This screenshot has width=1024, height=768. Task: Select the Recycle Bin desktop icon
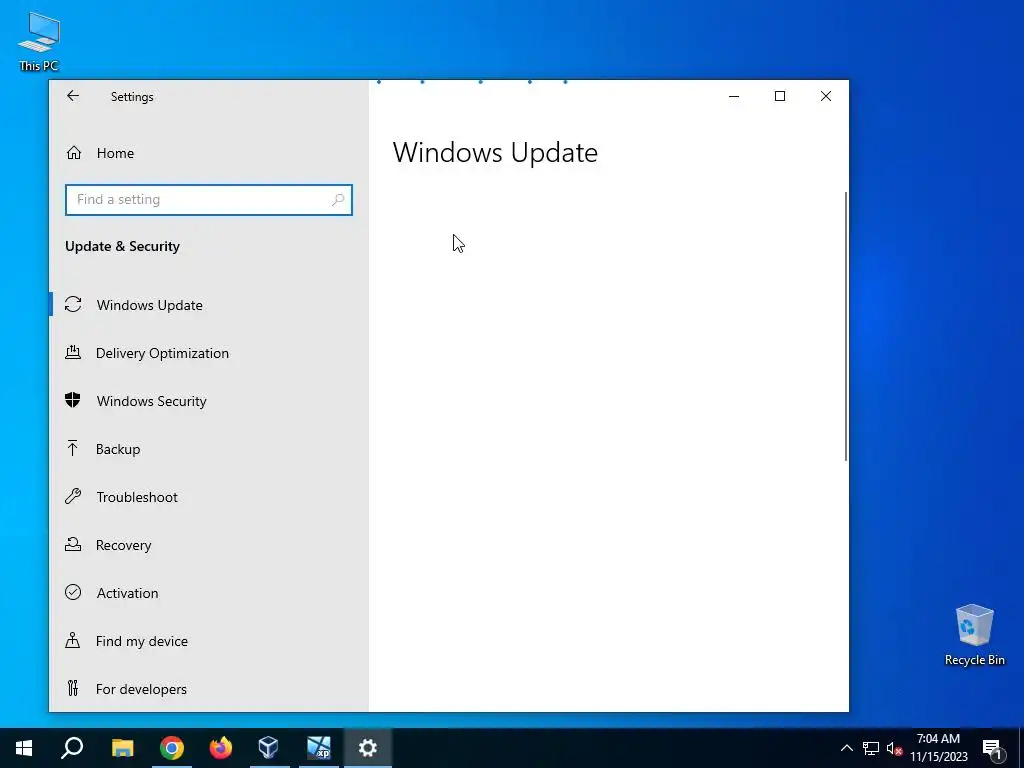click(x=974, y=635)
